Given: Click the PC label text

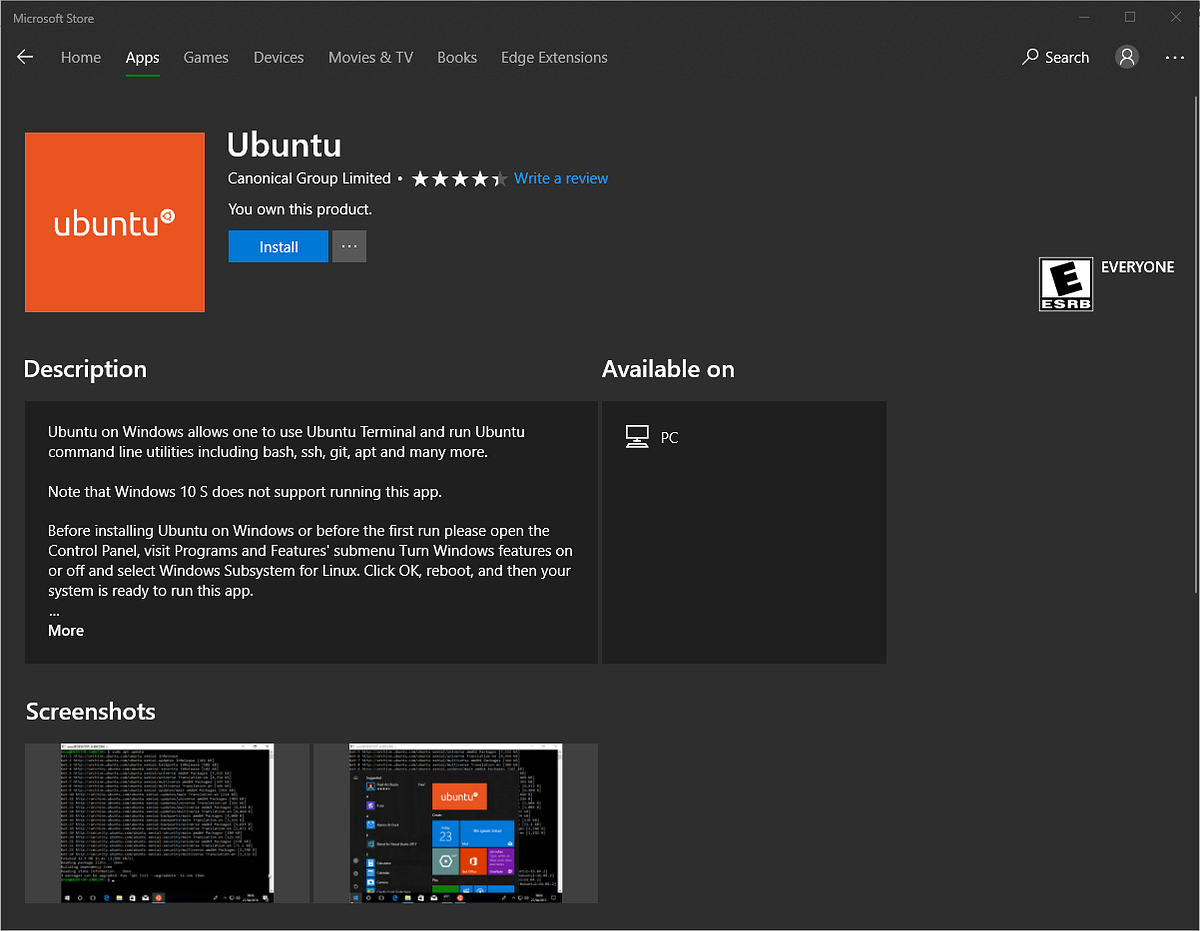Looking at the screenshot, I should point(669,437).
